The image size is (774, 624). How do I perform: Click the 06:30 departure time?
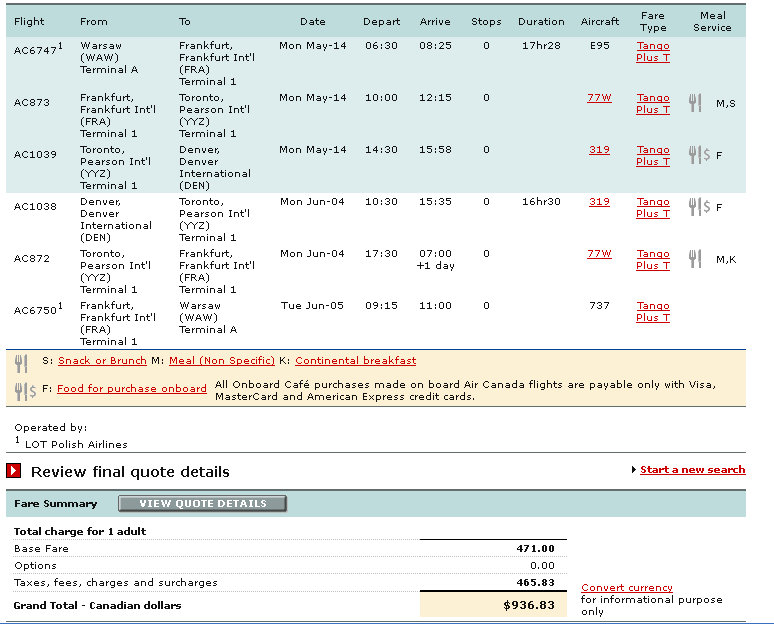(381, 45)
